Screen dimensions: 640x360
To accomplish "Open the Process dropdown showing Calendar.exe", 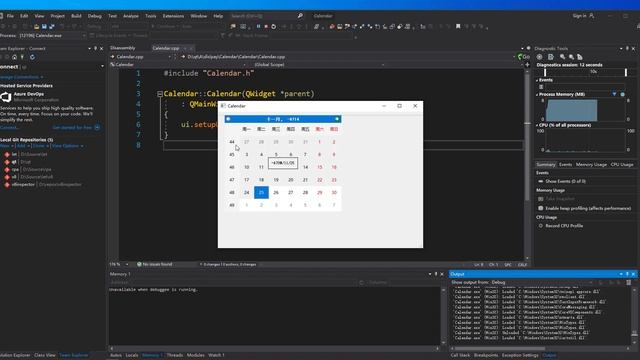I will tap(53, 36).
